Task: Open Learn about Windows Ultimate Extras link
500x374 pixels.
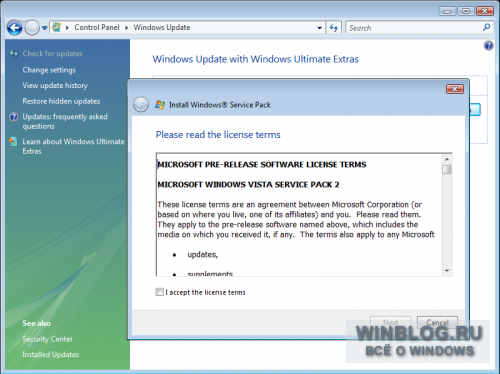Action: coord(73,146)
